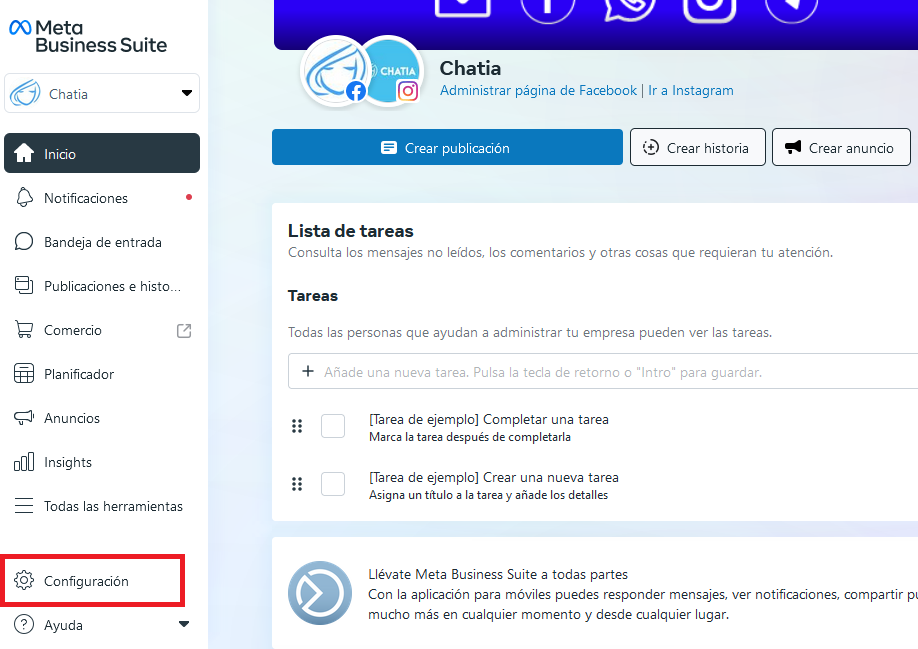
Task: Expand the Ayuda dropdown arrow
Action: 184,624
